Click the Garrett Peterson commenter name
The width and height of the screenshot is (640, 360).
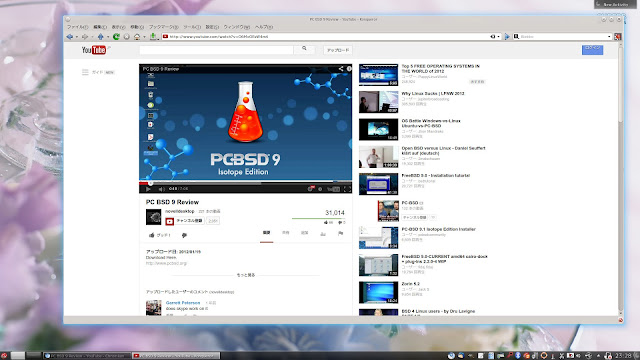click(183, 302)
